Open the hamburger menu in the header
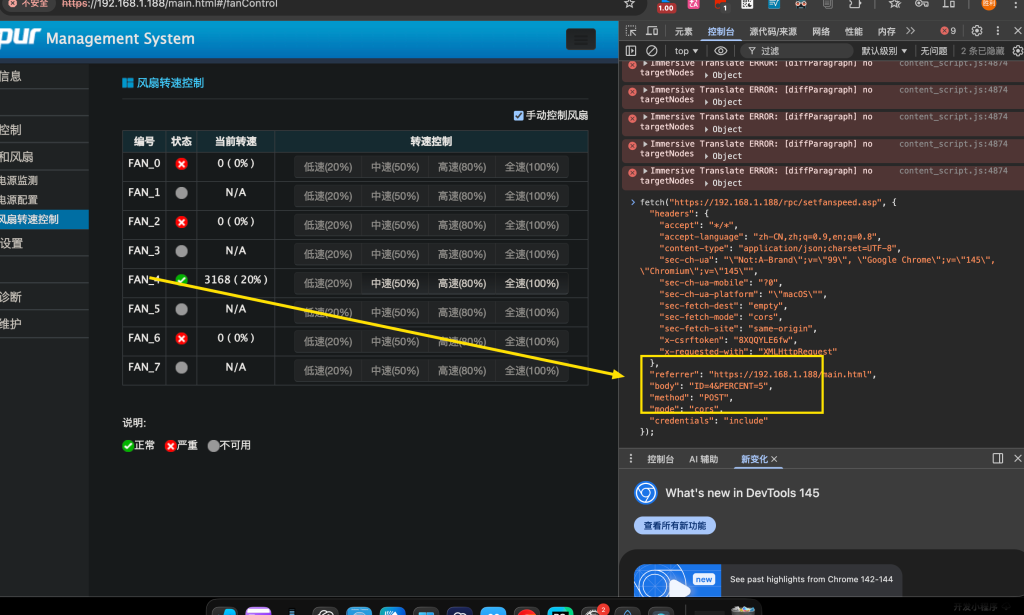1024x615 pixels. [x=580, y=39]
